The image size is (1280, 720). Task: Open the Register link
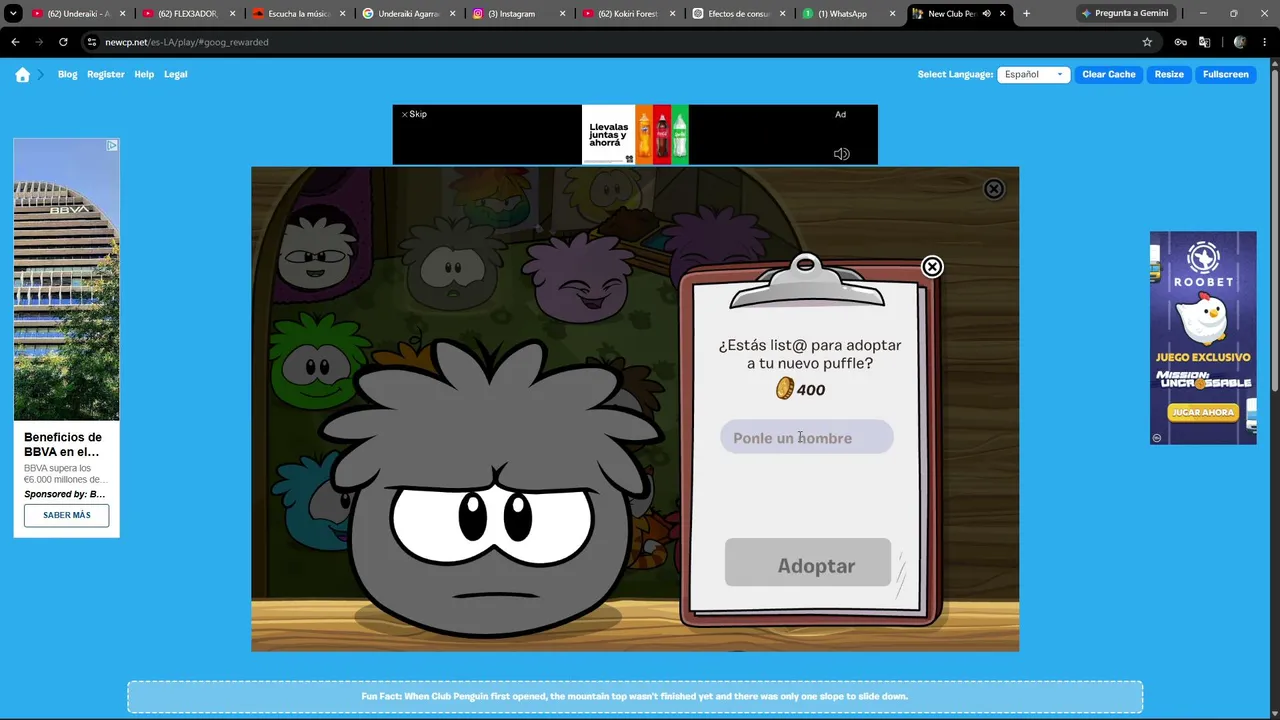106,74
